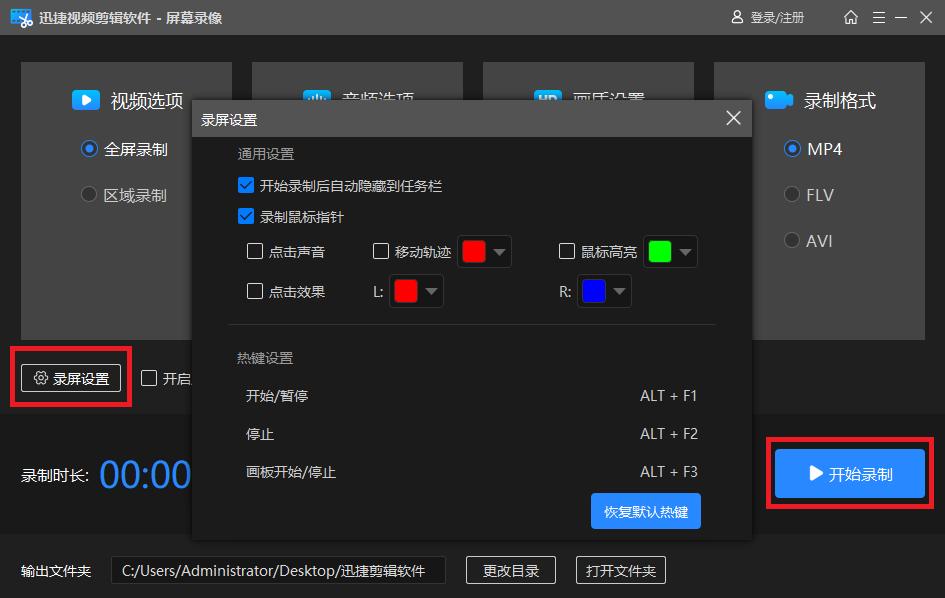Image resolution: width=945 pixels, height=598 pixels.
Task: Open the left-click L color dropdown
Action: 431,290
